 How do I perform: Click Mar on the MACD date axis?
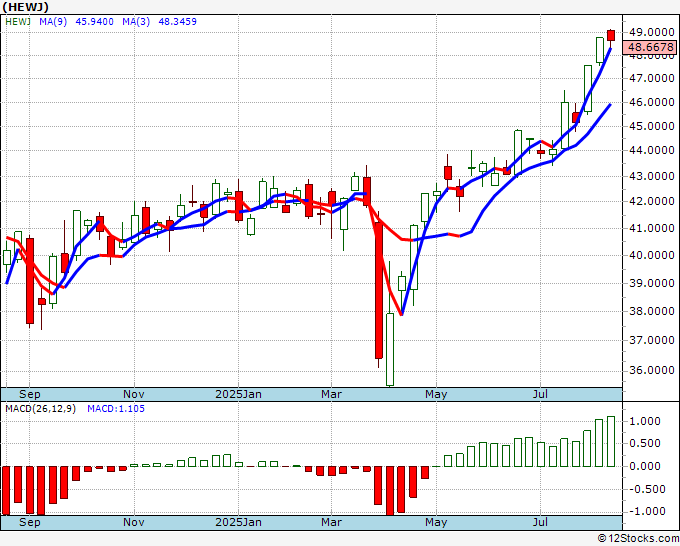coord(331,522)
